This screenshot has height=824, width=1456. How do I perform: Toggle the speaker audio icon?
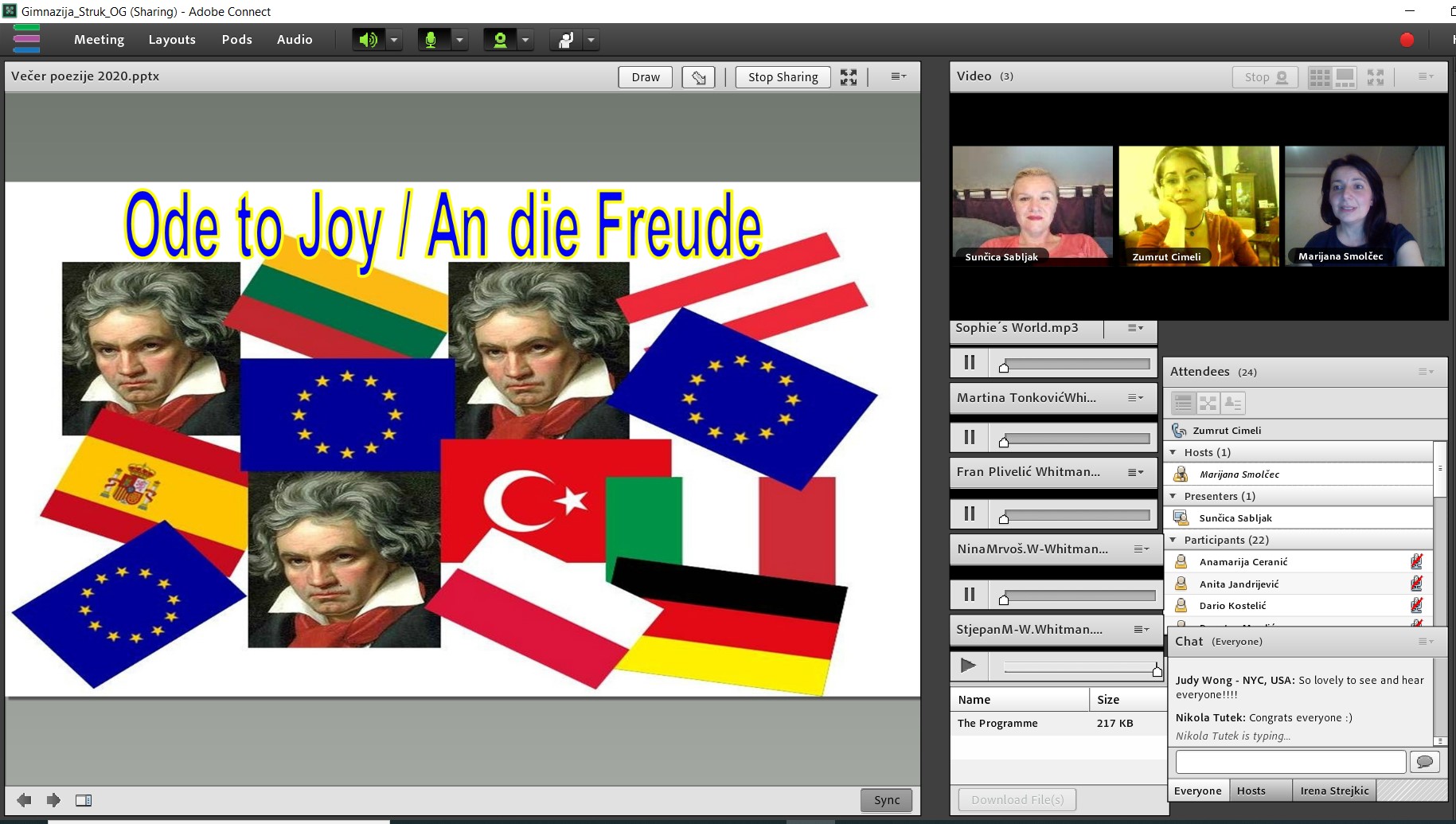[x=369, y=40]
